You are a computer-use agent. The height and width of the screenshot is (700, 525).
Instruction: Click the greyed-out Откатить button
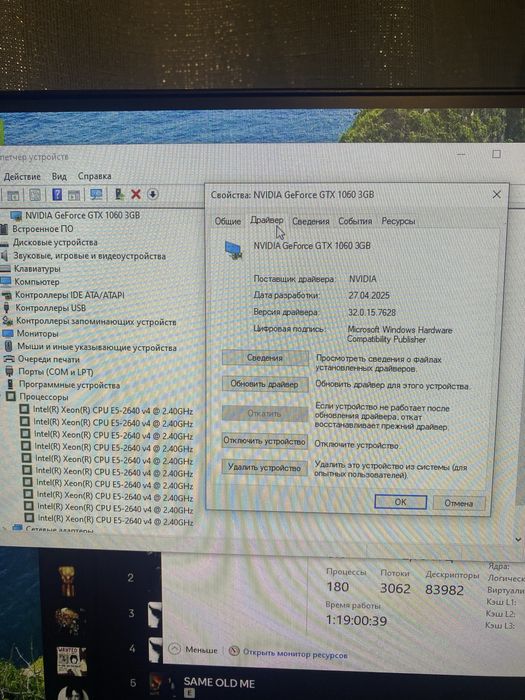coord(265,413)
